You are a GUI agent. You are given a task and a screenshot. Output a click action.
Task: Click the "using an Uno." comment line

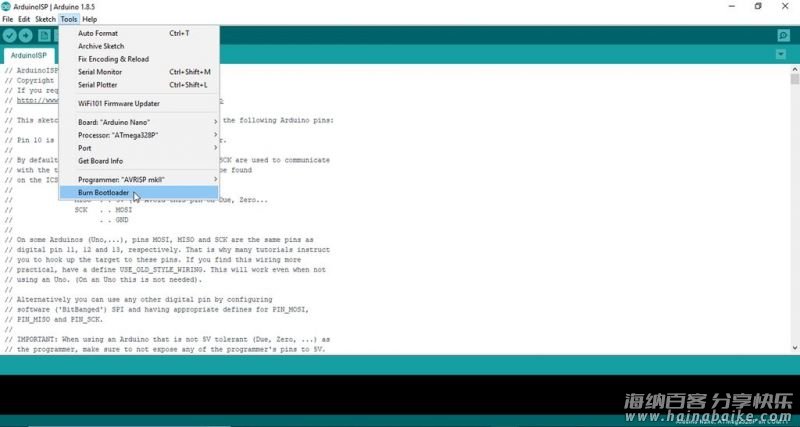coord(104,280)
